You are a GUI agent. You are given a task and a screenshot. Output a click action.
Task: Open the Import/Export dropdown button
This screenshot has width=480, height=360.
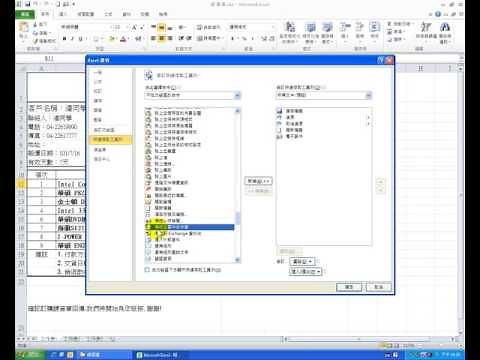305,272
